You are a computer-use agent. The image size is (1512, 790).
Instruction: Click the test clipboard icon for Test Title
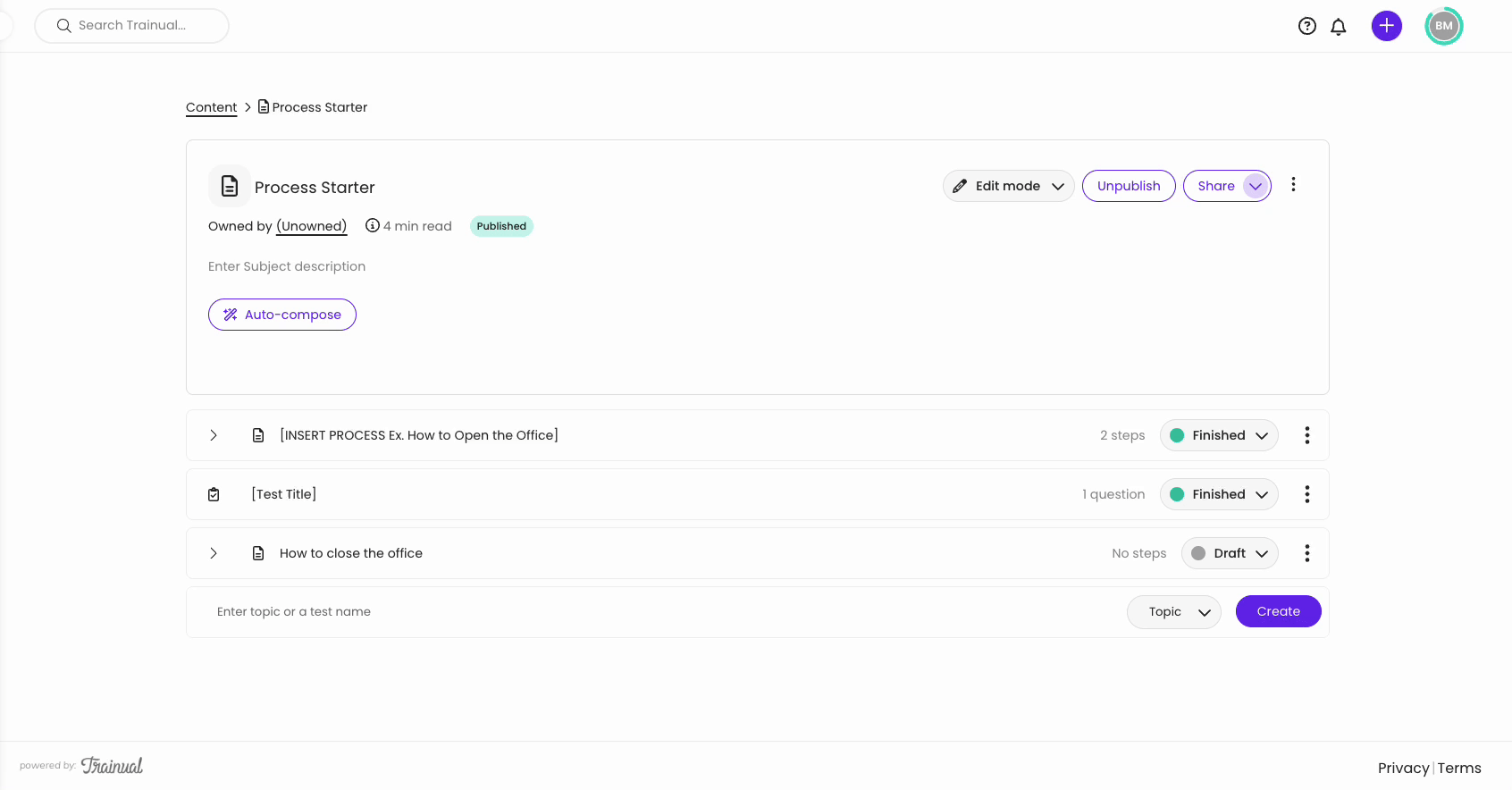pyautogui.click(x=214, y=494)
